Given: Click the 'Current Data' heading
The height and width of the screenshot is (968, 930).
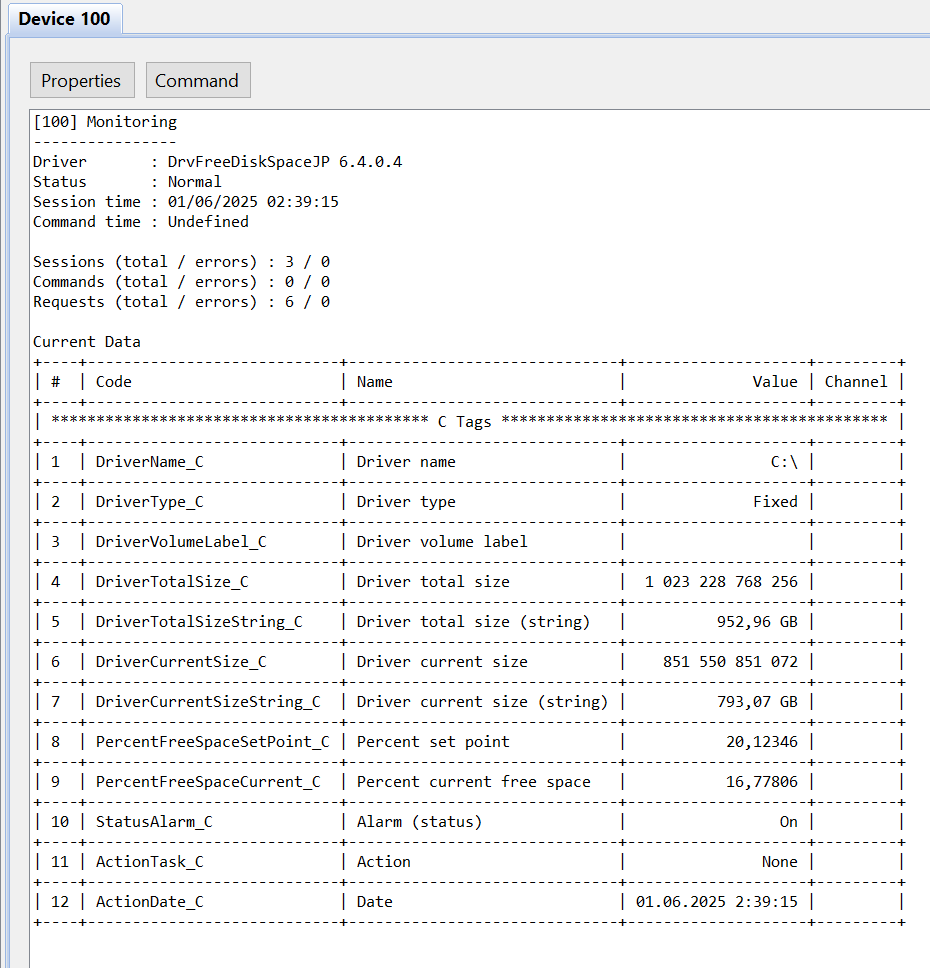Looking at the screenshot, I should 86,342.
